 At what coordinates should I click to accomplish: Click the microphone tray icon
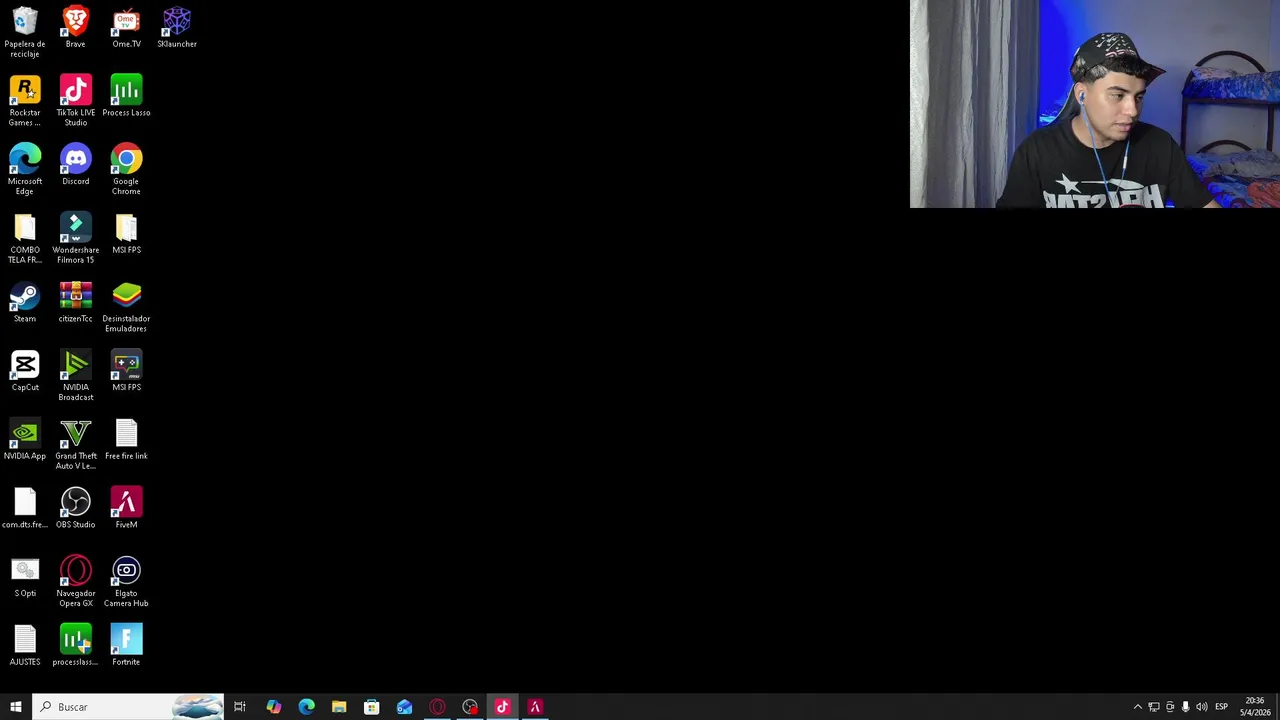tap(1185, 707)
